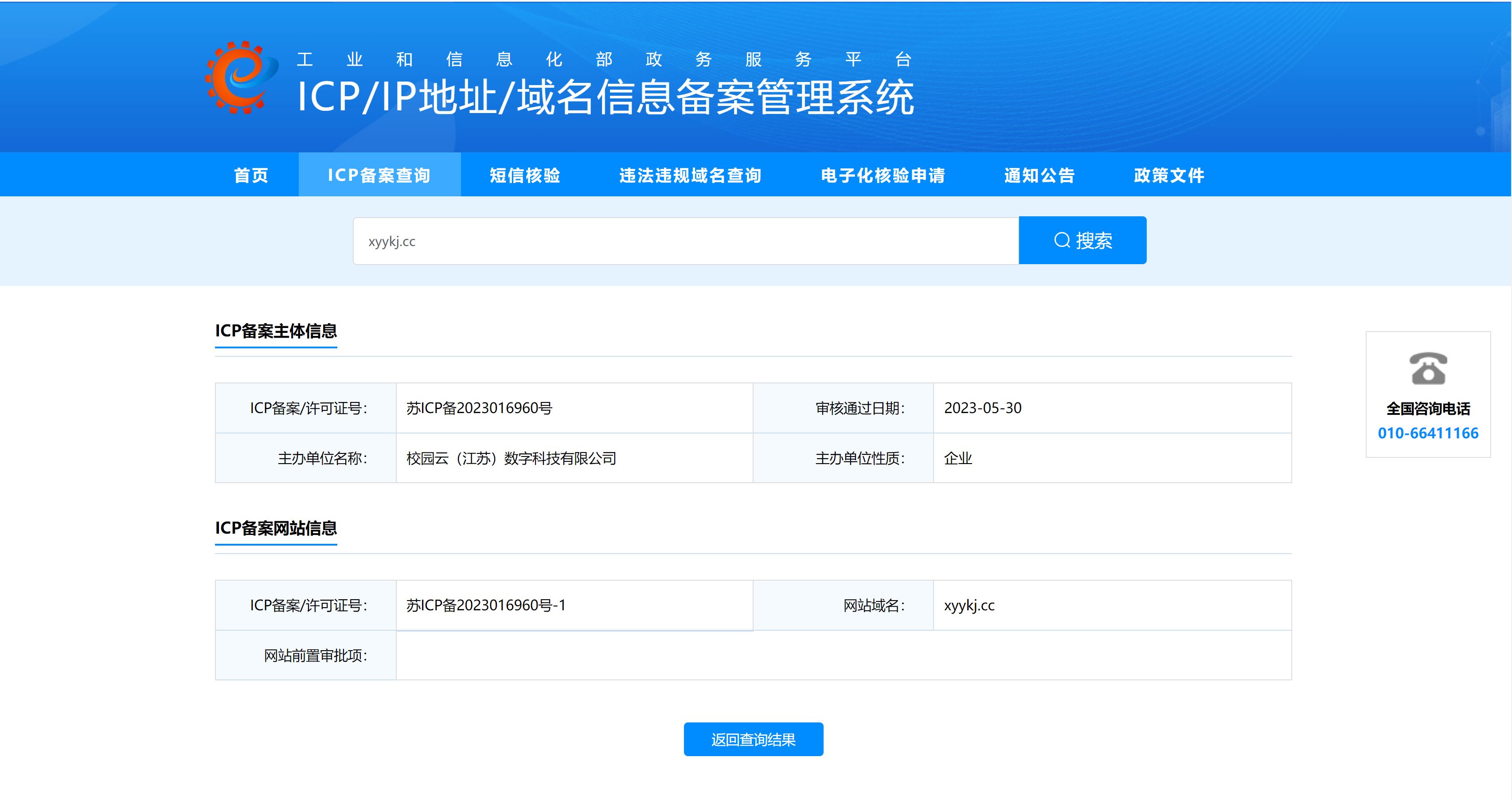Click the ICP备案/IP地址/域名信息备案管理系统 site title
Viewport: 1512px width, 800px height.
tap(605, 97)
